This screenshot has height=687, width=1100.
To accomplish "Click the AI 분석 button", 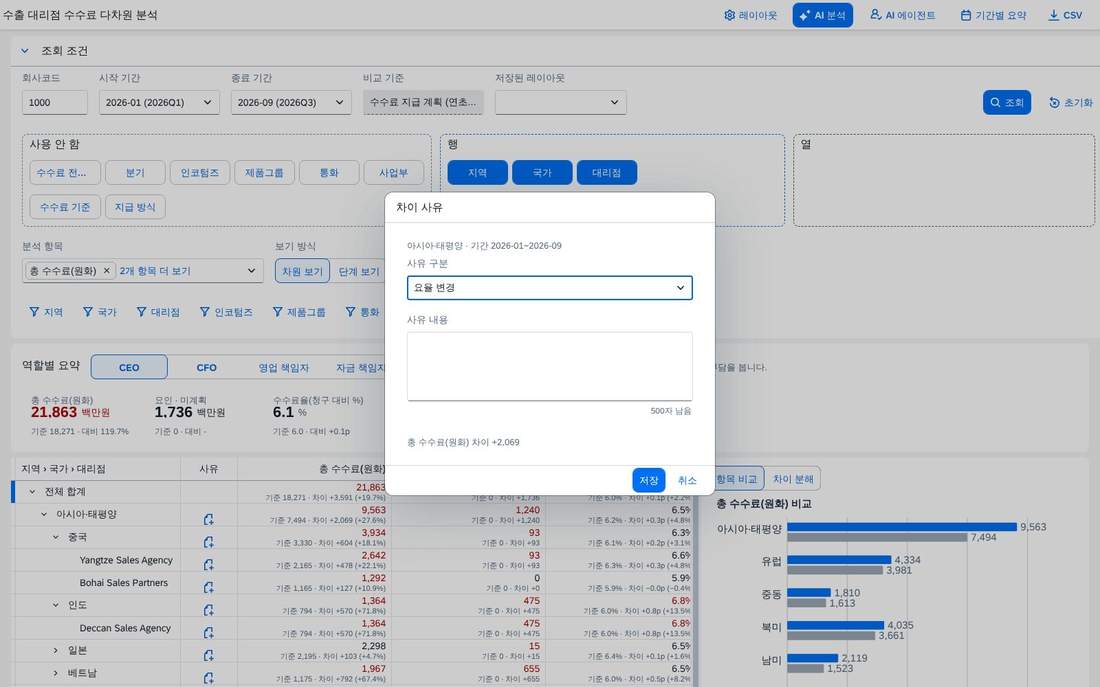I will pyautogui.click(x=822, y=15).
